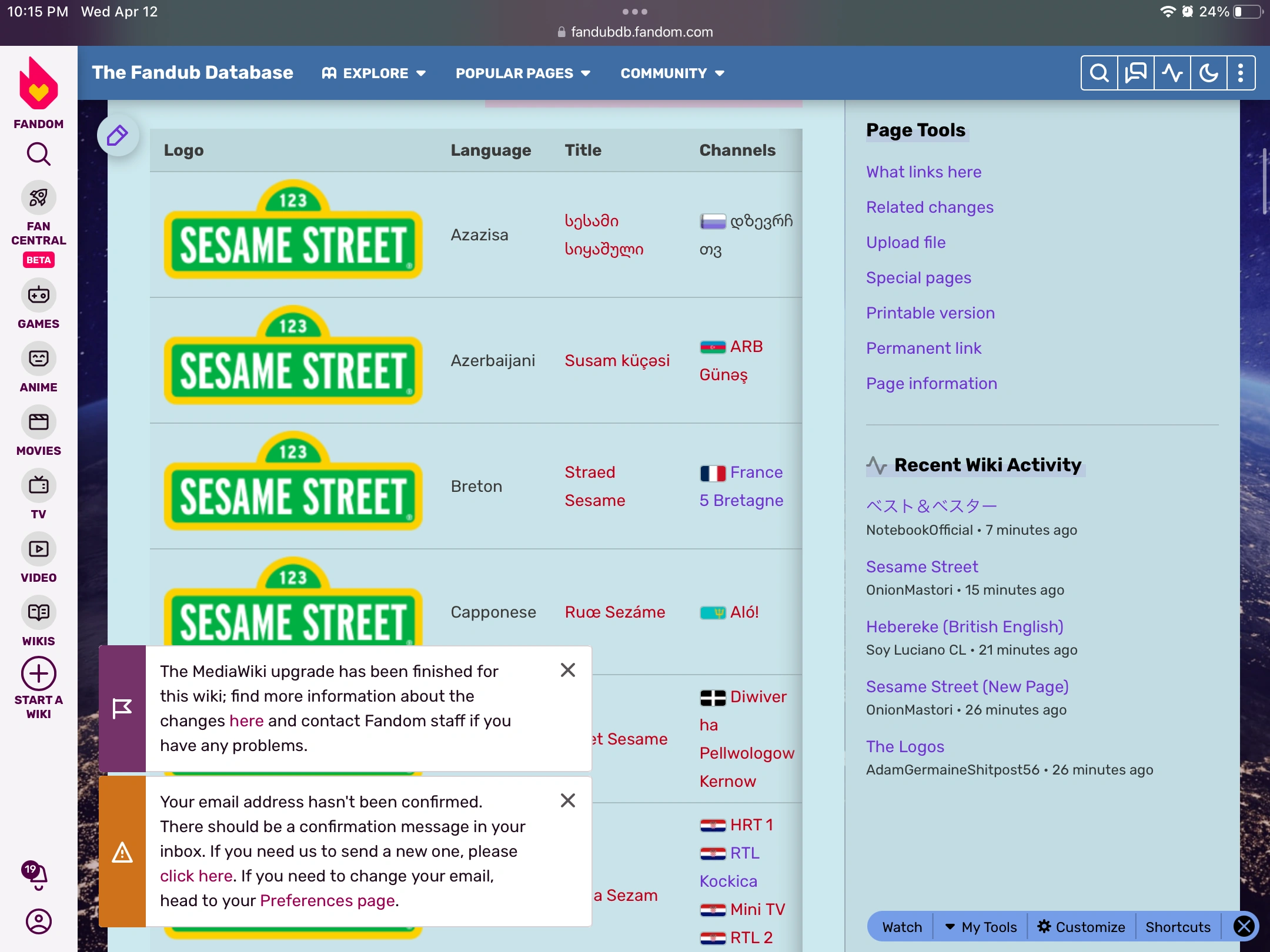
Task: Toggle dark mode with moon icon
Action: (1208, 73)
